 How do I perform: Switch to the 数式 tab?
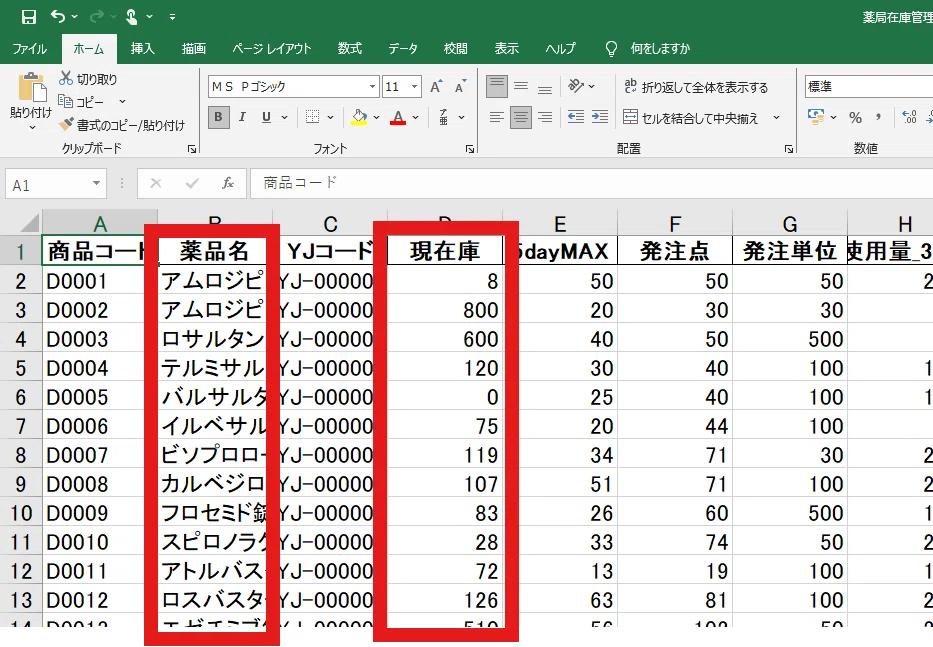[350, 49]
